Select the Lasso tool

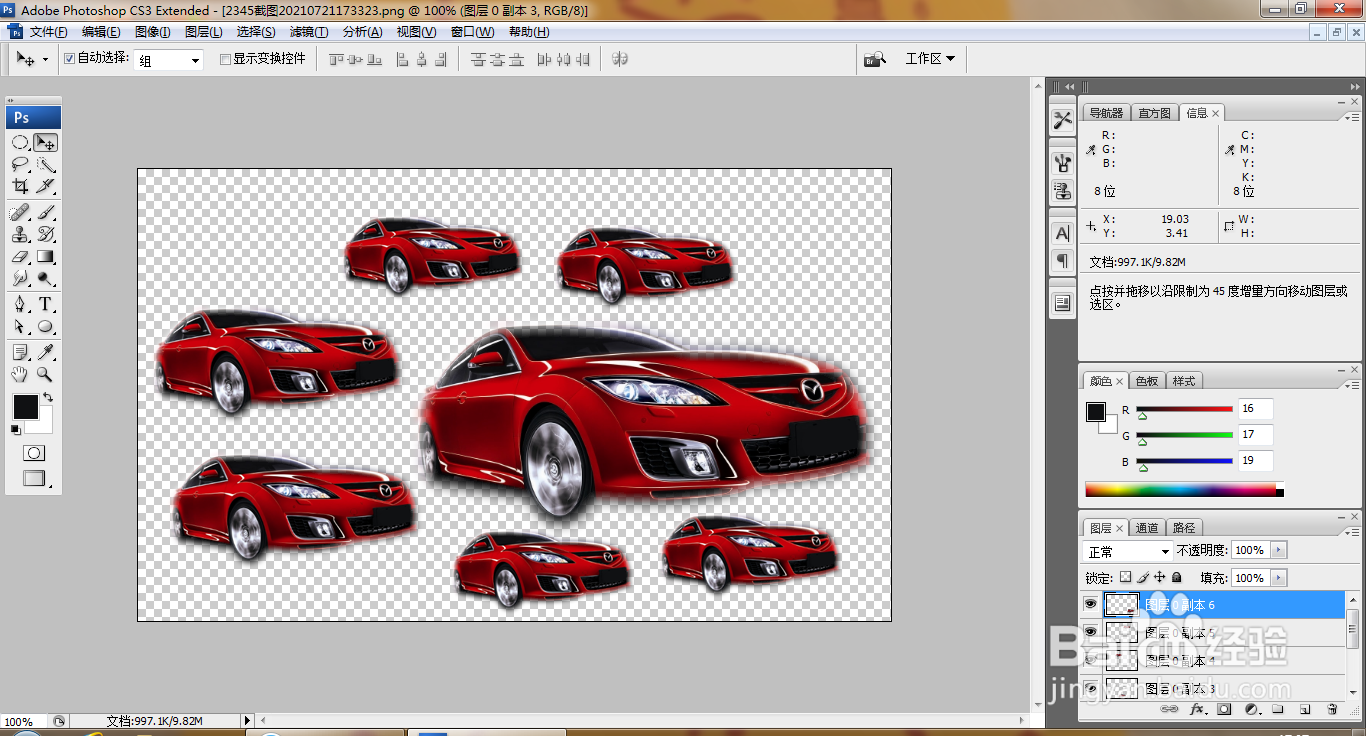pyautogui.click(x=20, y=165)
